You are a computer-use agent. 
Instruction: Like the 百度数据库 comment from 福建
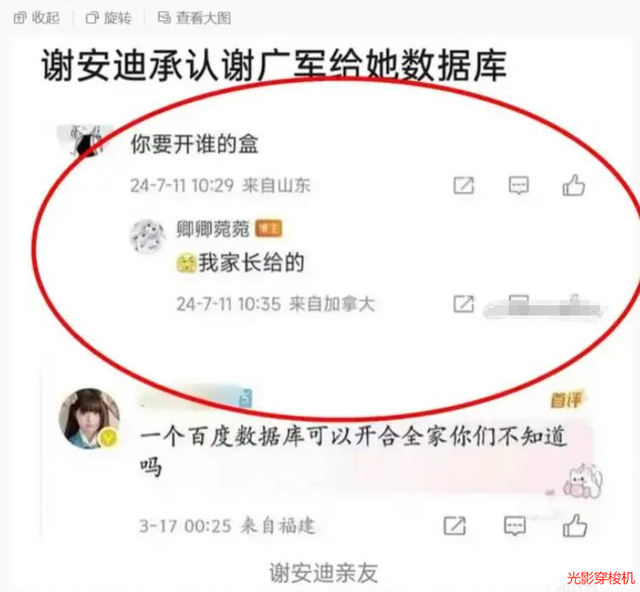575,525
